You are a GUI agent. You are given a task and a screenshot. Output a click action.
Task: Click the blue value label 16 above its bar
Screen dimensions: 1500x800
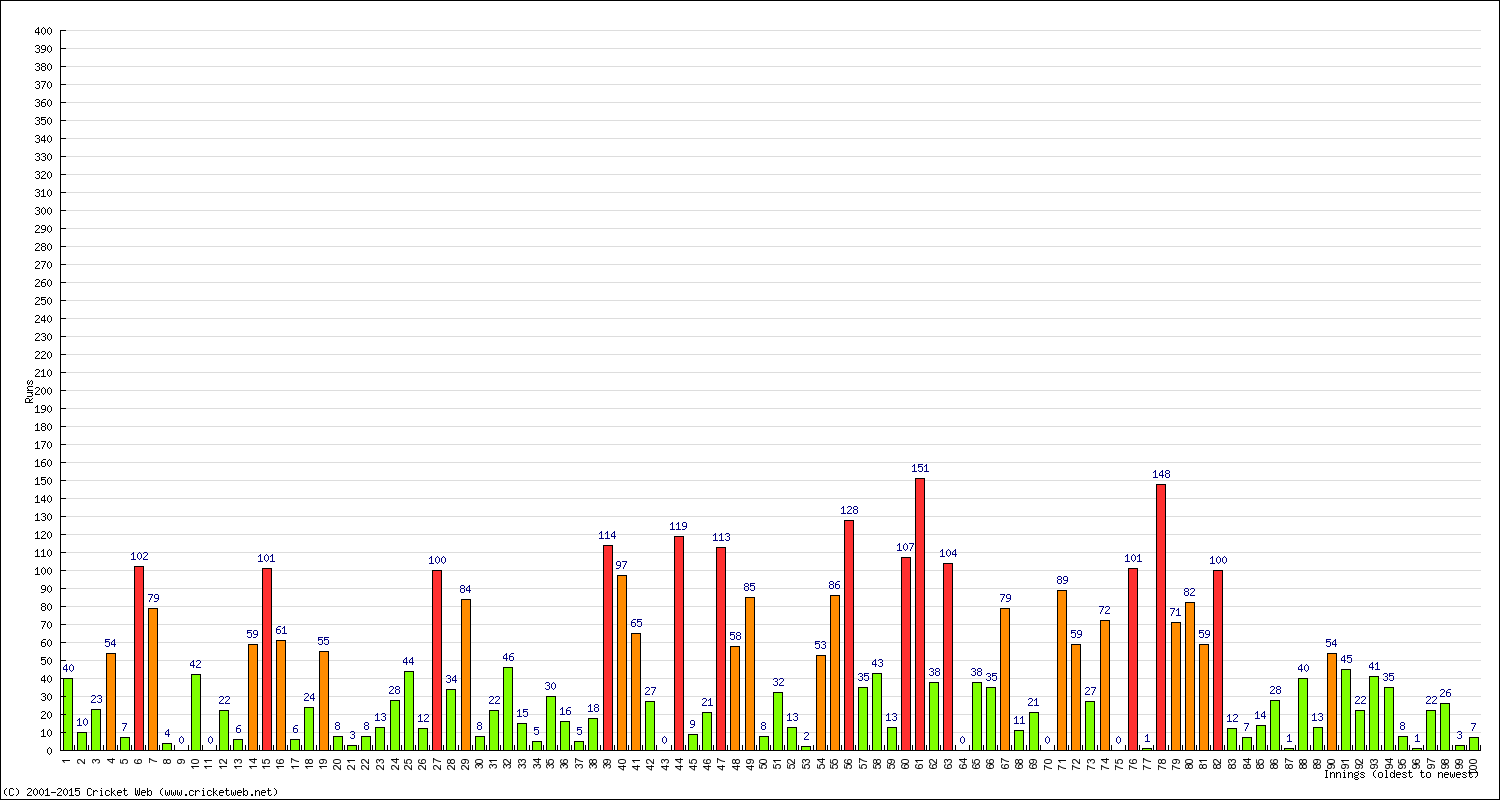point(565,712)
